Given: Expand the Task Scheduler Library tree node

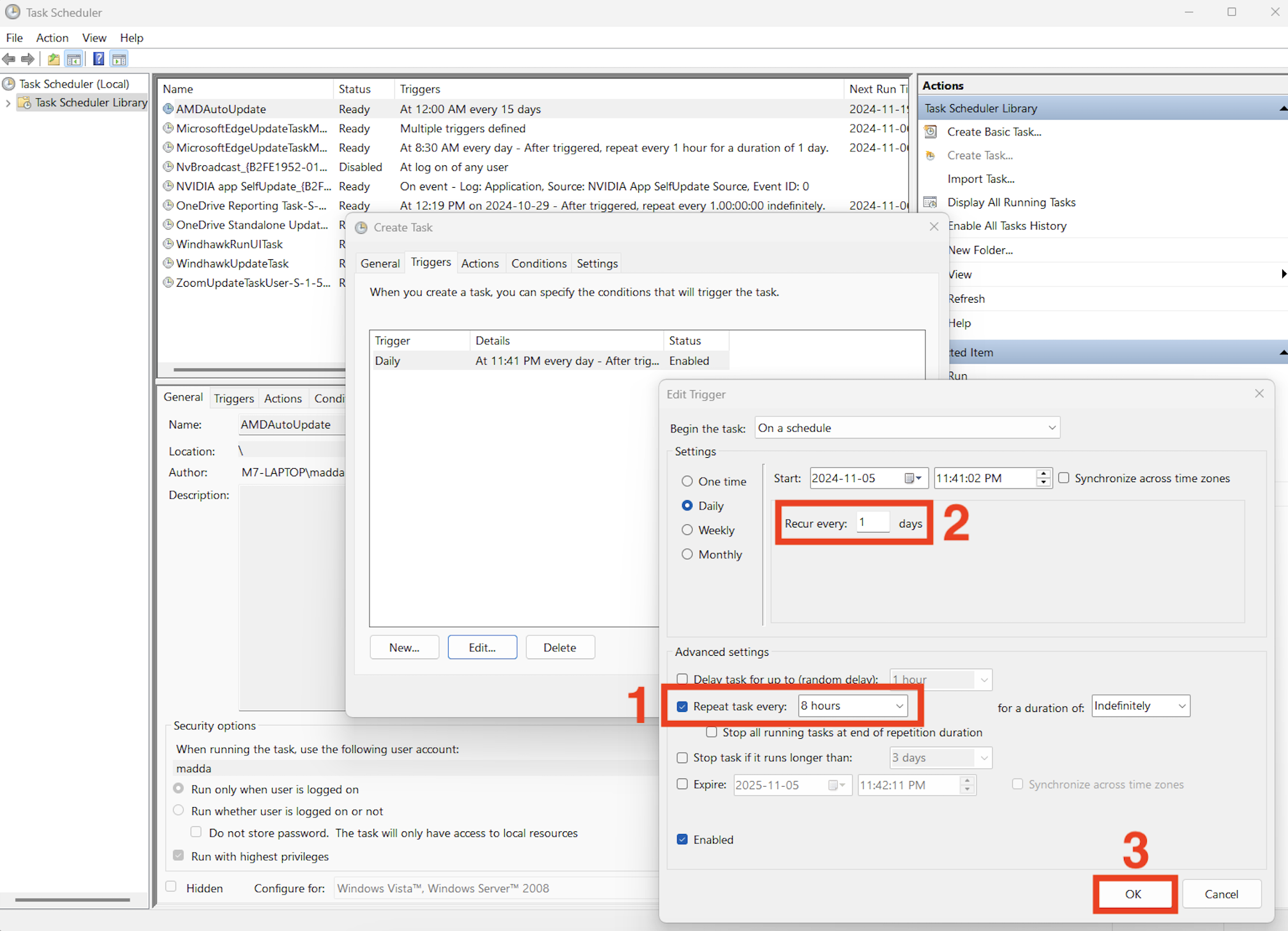Looking at the screenshot, I should point(8,103).
